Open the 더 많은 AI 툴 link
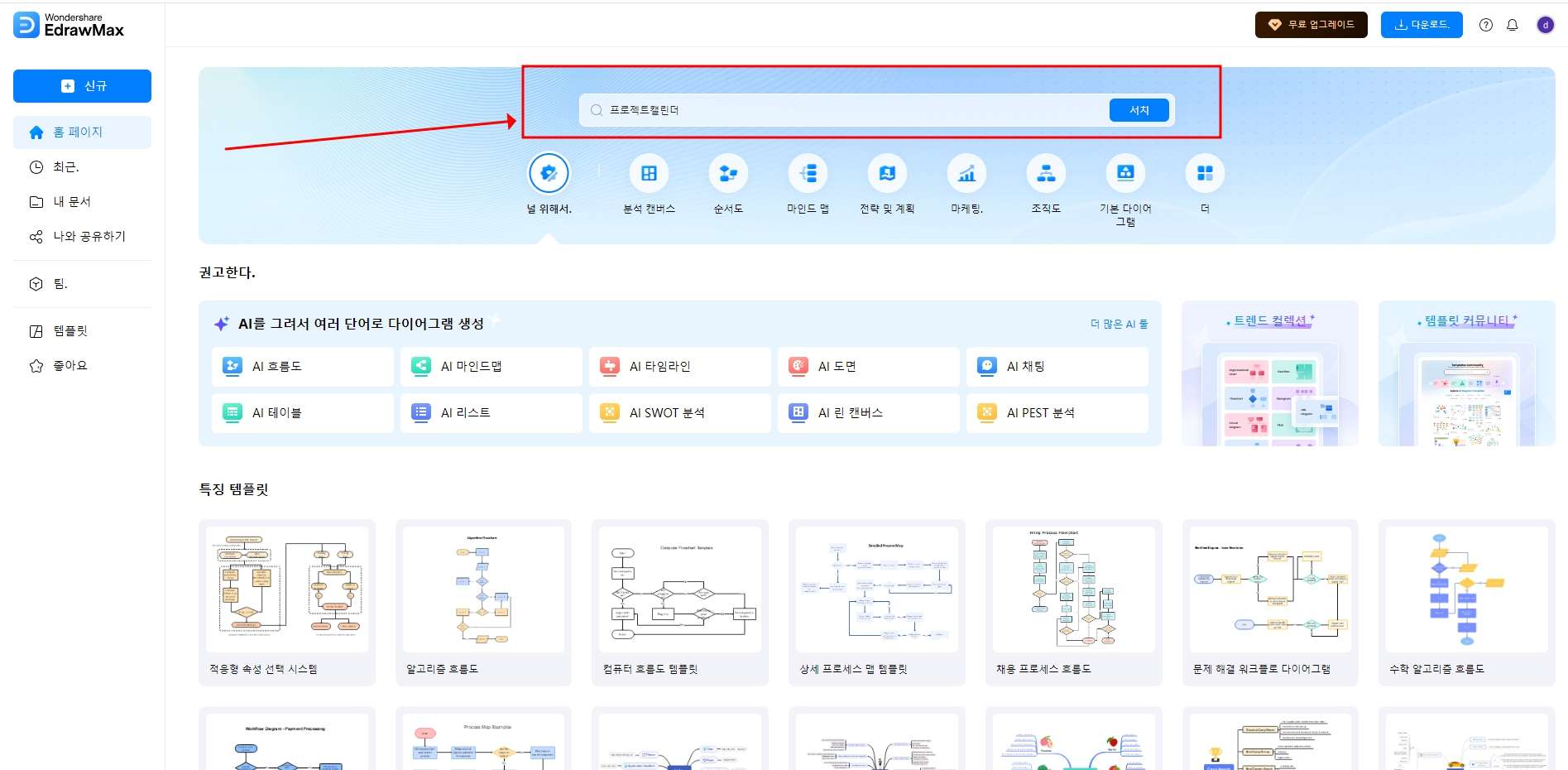Viewport: 1568px width, 770px height. point(1119,324)
